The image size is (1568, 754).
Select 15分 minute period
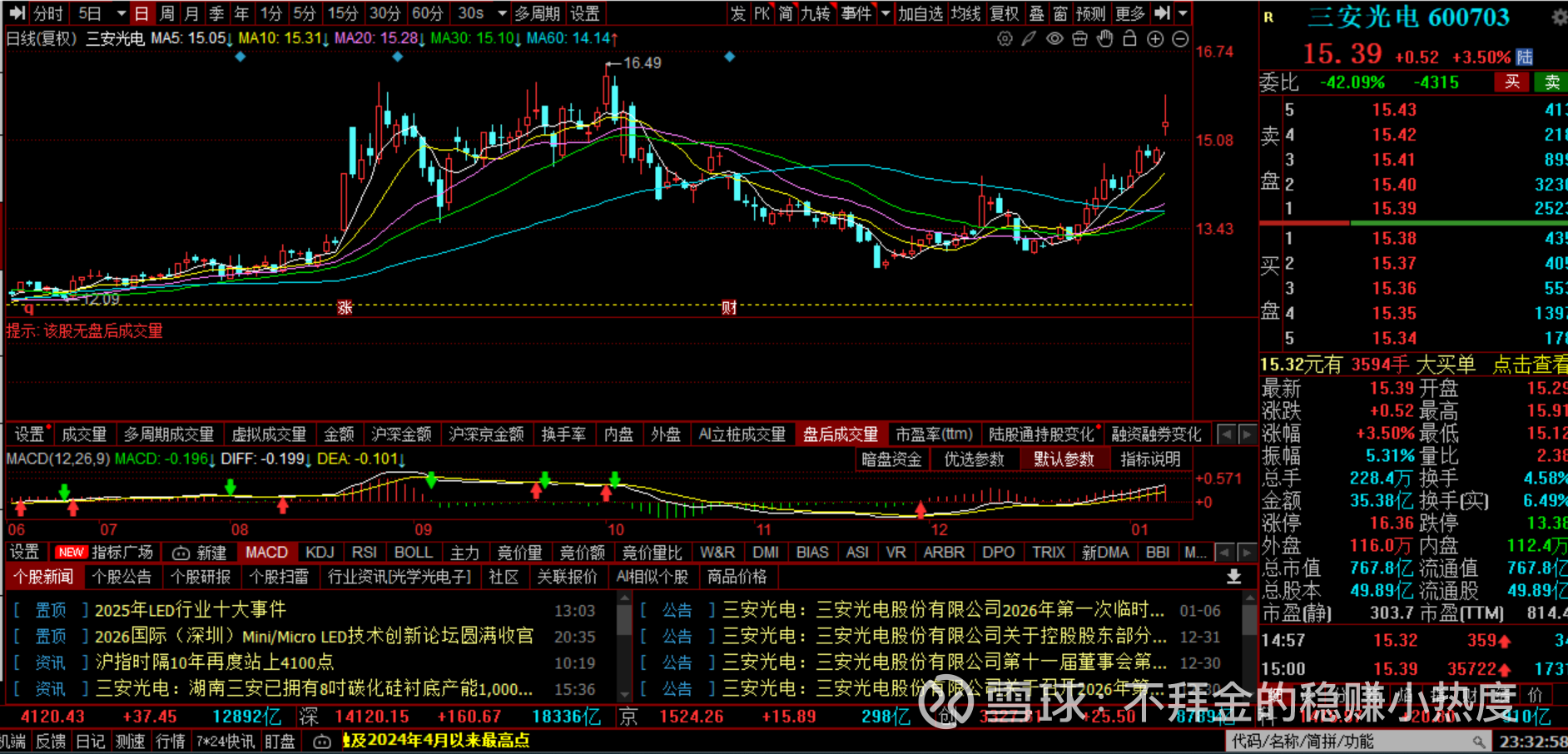point(343,13)
